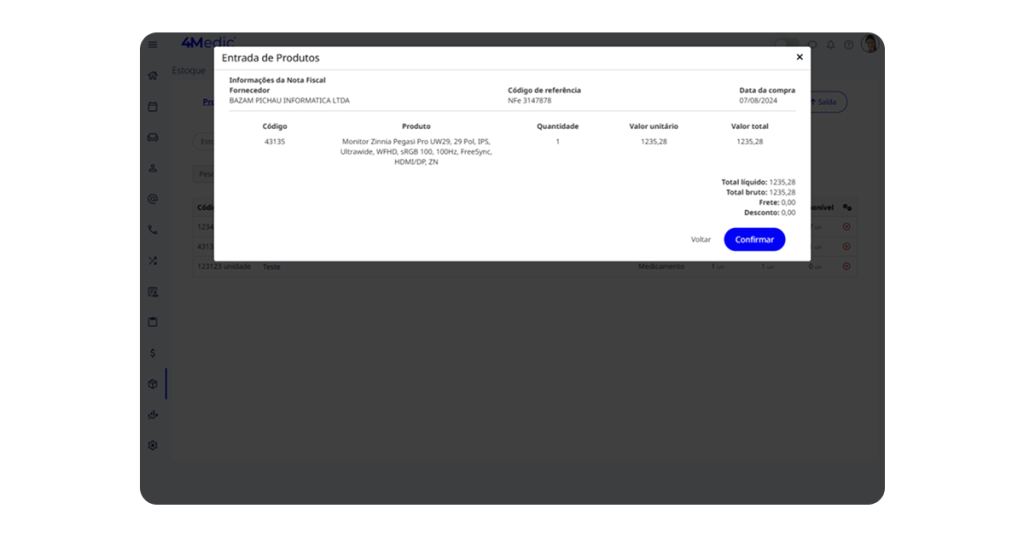The height and width of the screenshot is (538, 1024).
Task: Click the red icon in the 123123 unidade row
Action: [x=846, y=266]
